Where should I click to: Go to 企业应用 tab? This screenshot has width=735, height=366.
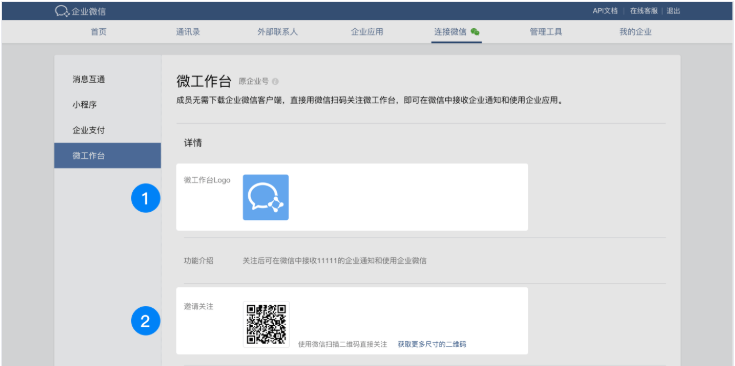[x=367, y=32]
